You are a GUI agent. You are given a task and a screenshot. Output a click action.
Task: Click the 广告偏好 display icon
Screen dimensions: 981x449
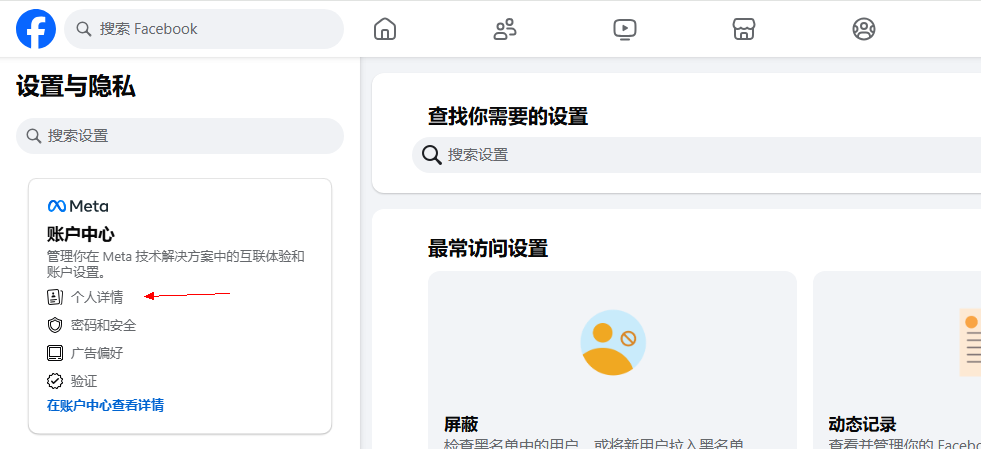click(x=55, y=353)
